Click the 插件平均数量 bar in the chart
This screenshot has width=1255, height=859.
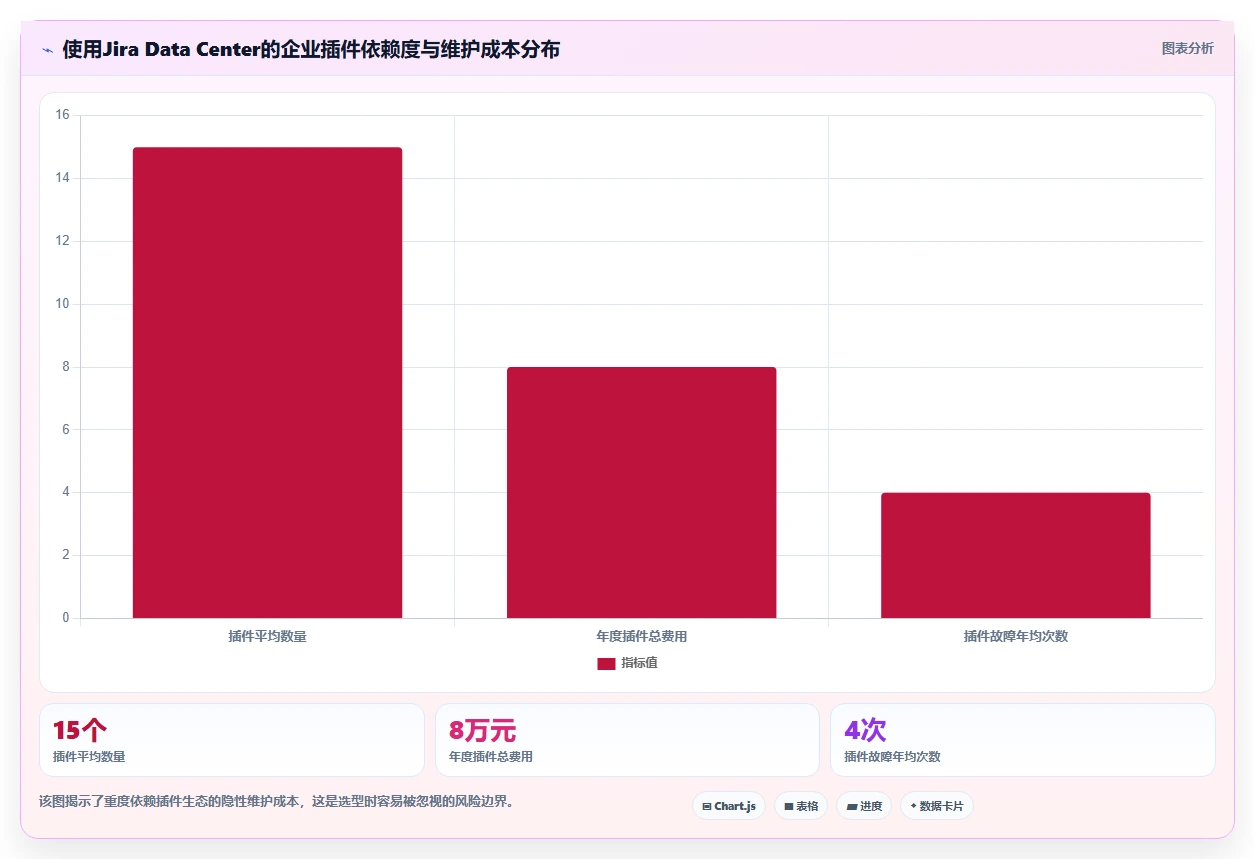coord(267,383)
